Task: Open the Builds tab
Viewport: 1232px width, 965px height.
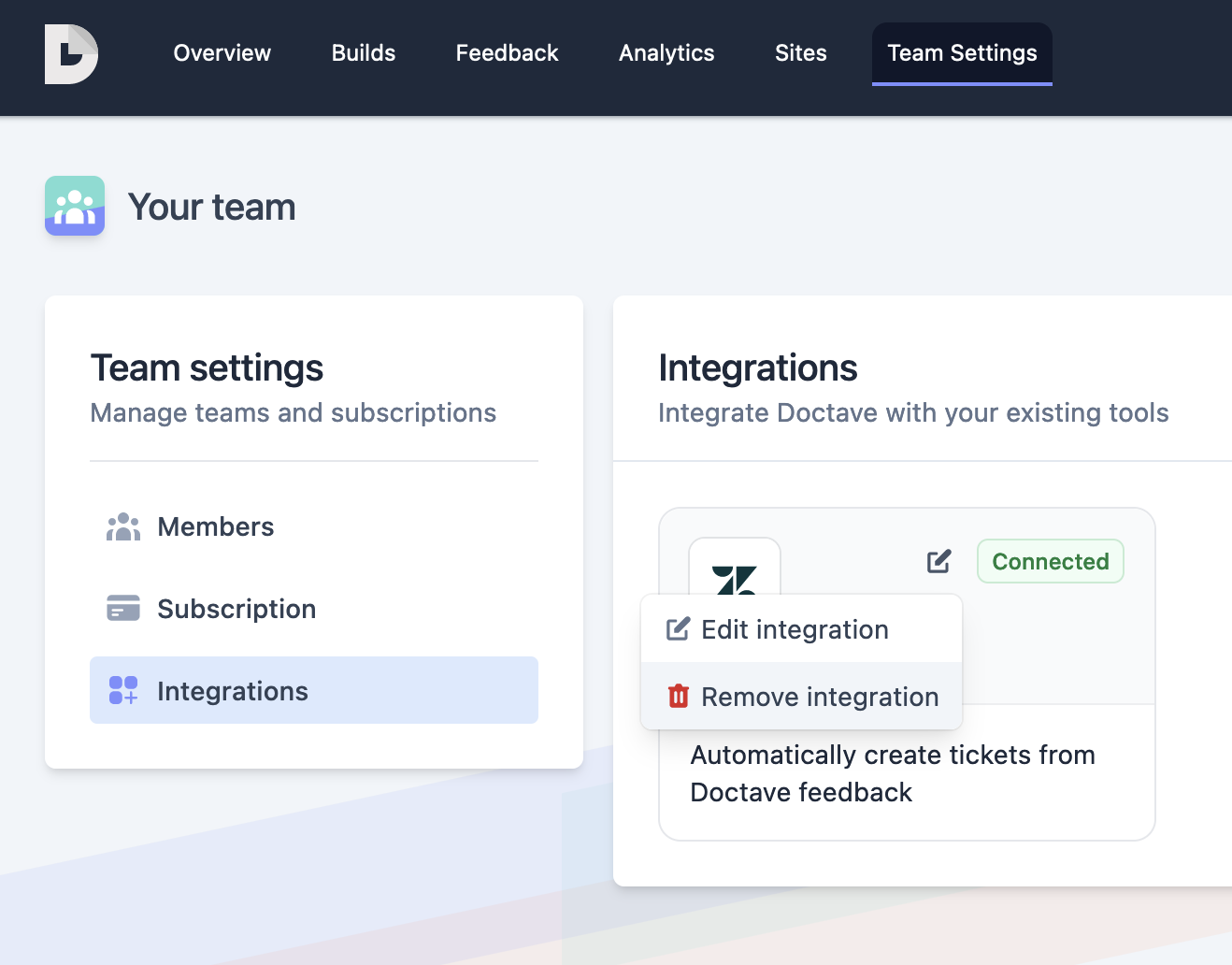Action: click(x=363, y=53)
